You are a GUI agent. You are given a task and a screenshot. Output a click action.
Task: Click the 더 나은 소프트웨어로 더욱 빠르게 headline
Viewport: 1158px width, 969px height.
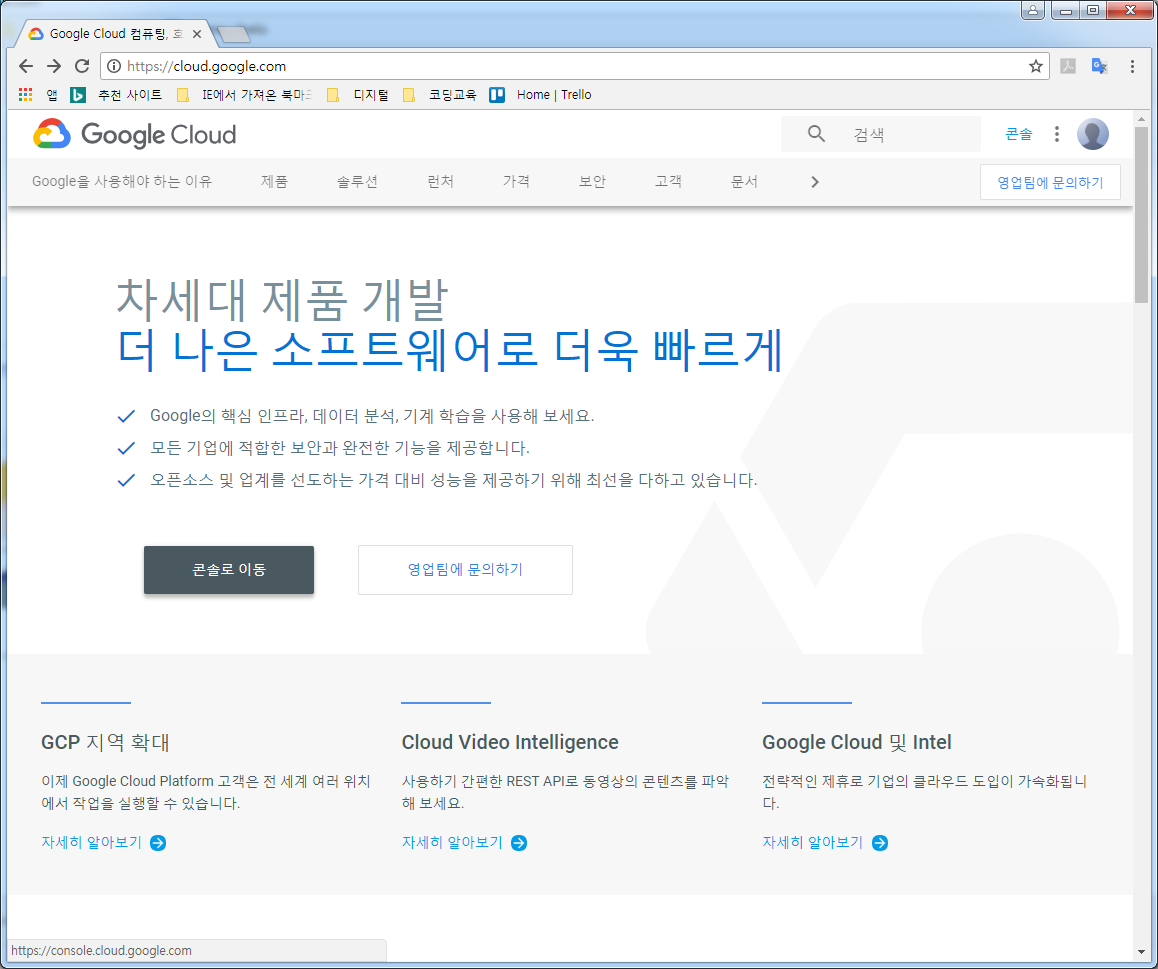(450, 350)
